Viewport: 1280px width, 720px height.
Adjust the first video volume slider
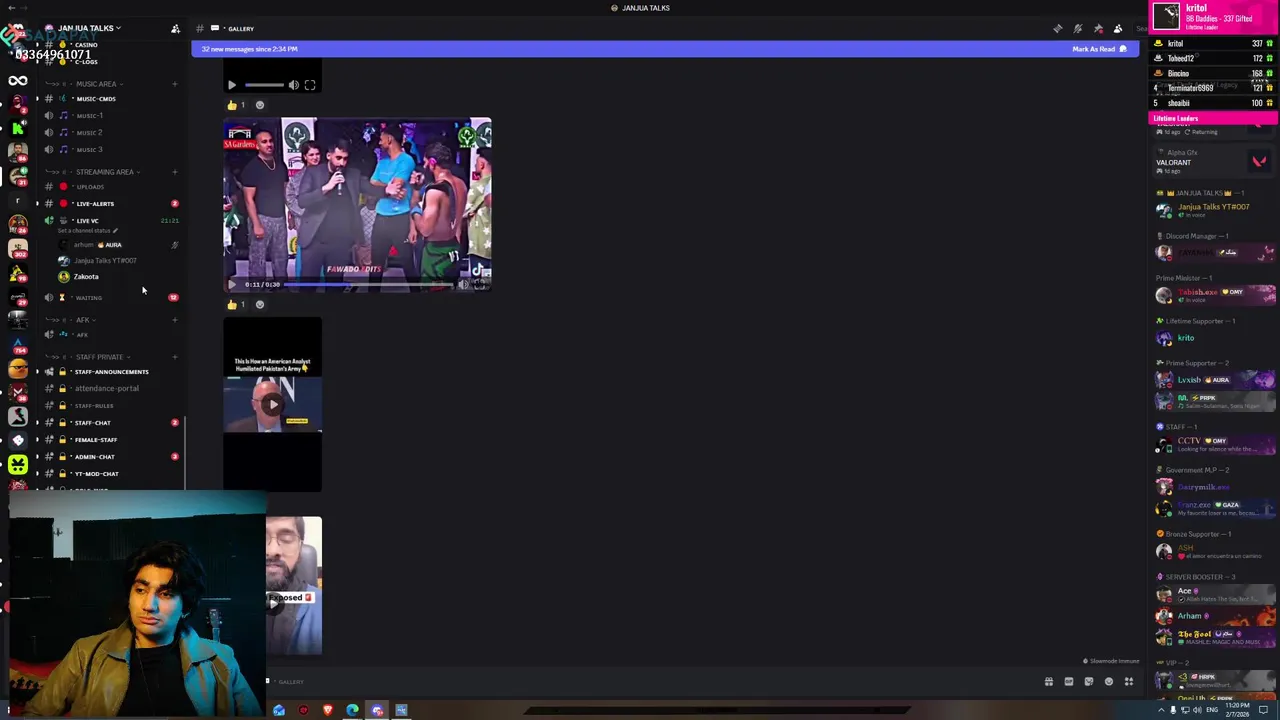pyautogui.click(x=264, y=85)
